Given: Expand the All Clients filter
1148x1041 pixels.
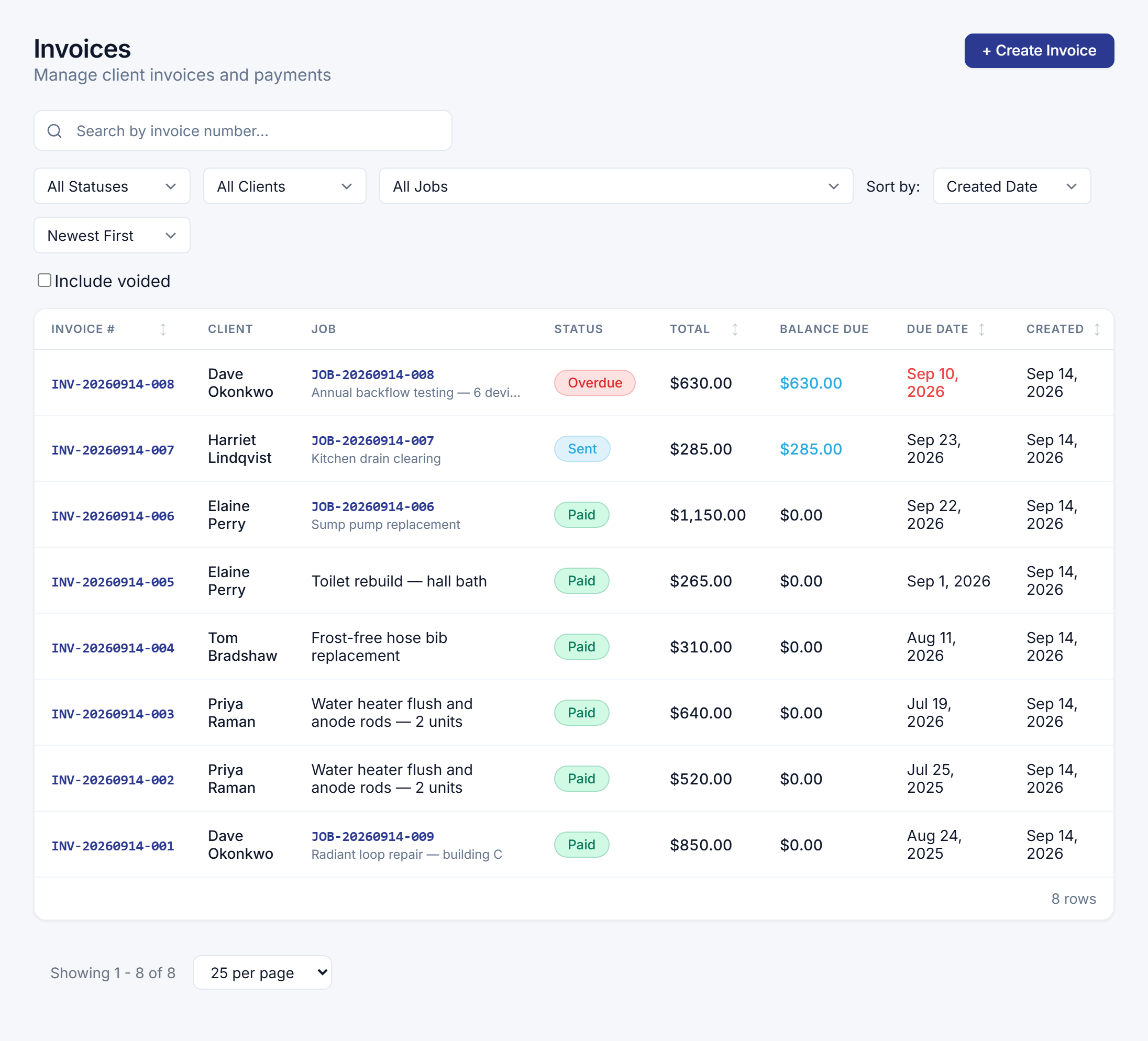Looking at the screenshot, I should 285,186.
